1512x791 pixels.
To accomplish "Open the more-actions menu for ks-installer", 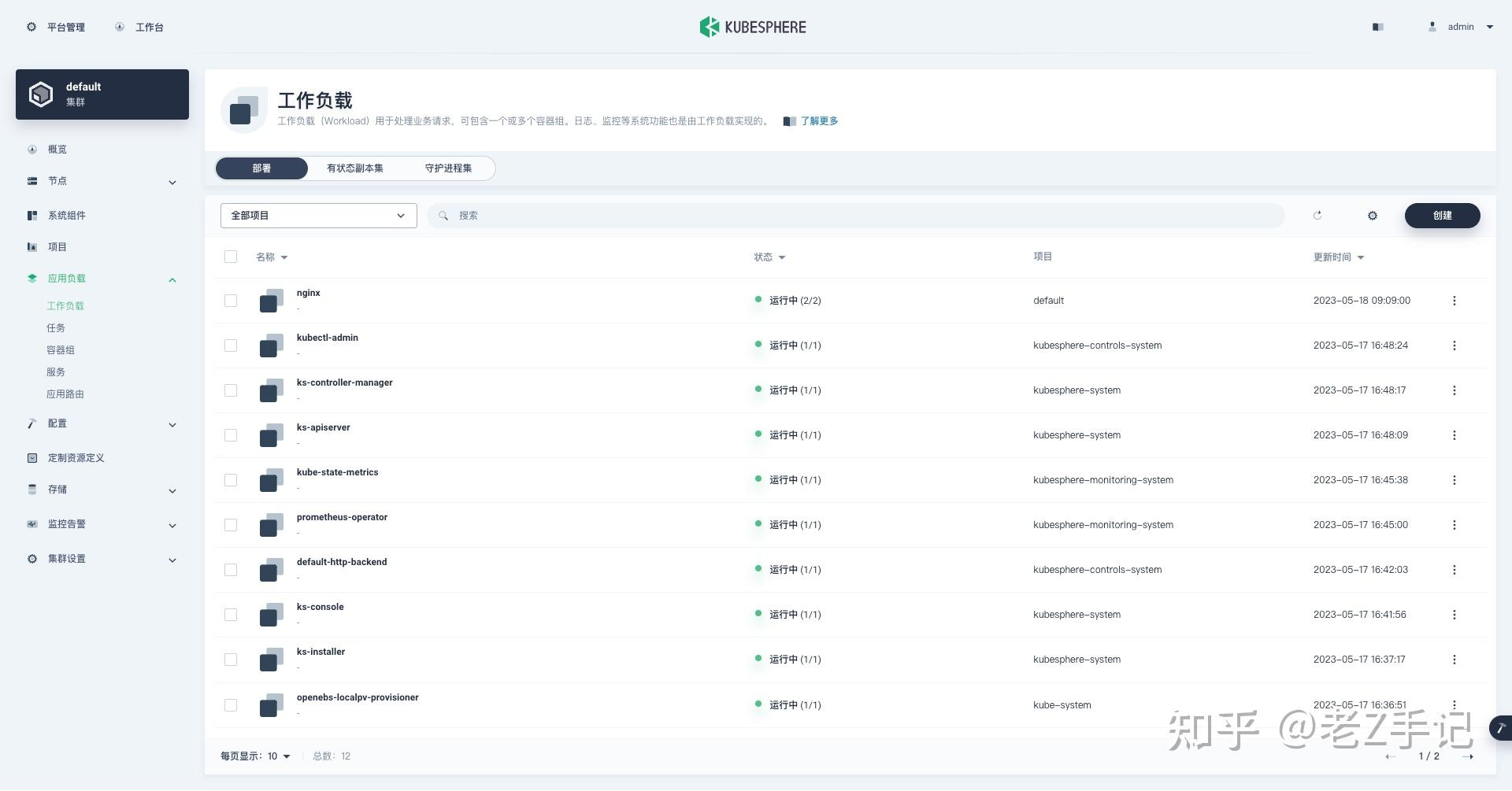I will [1455, 660].
